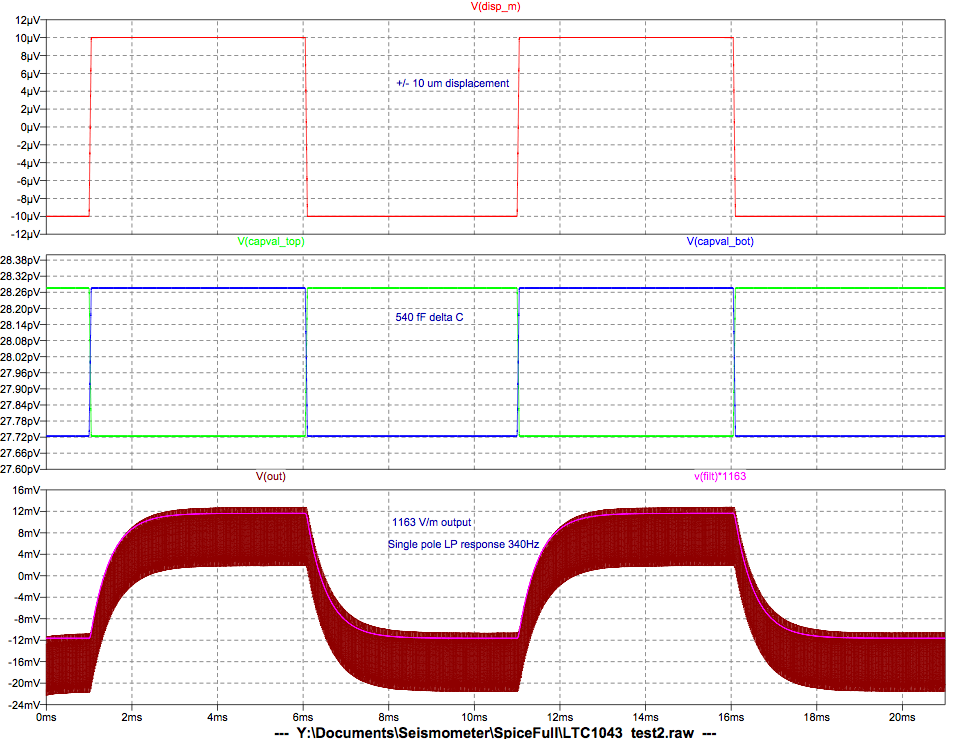Select the 27.60pV axis label

20,469
